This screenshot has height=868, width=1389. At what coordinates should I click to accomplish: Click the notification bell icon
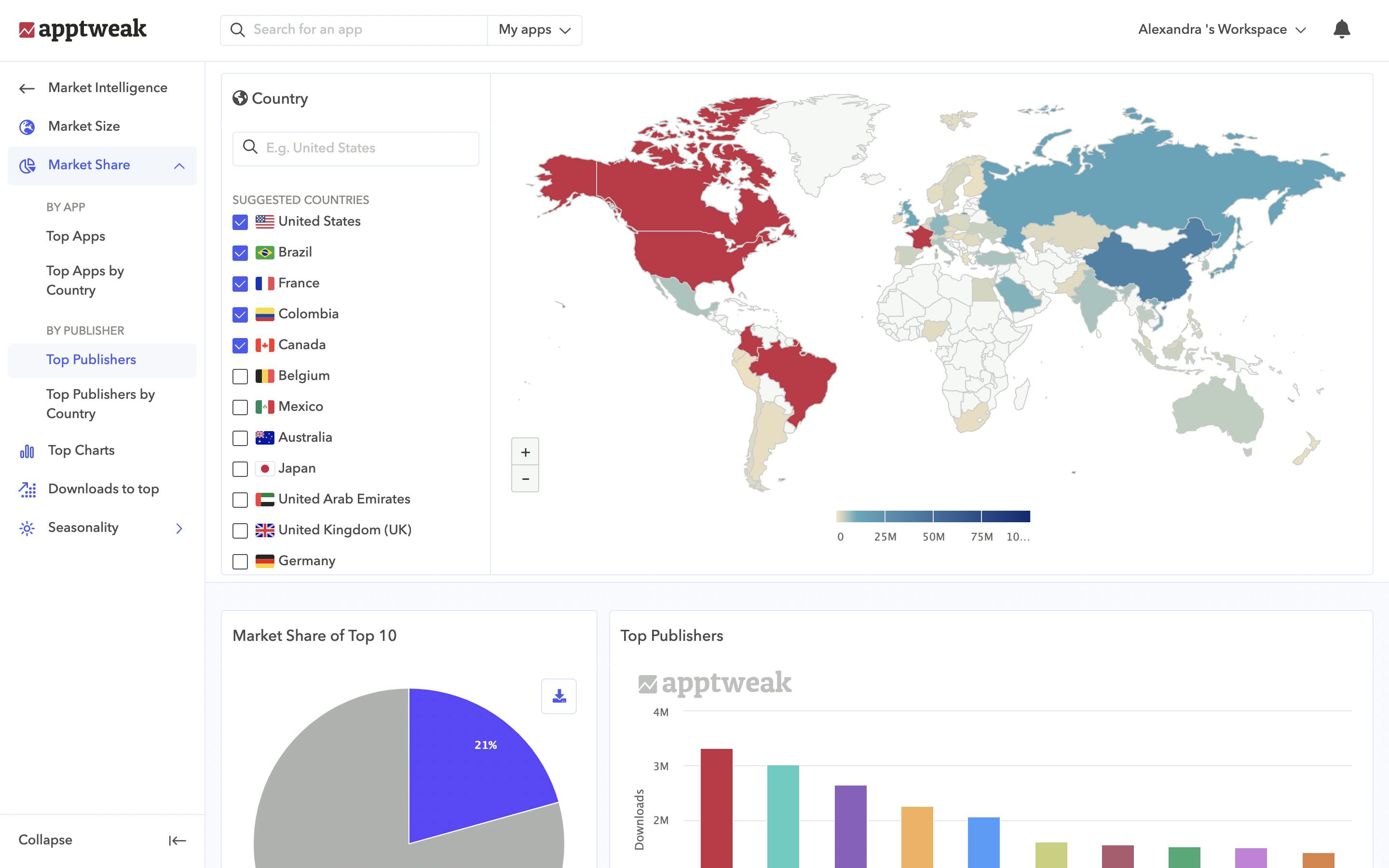tap(1341, 29)
